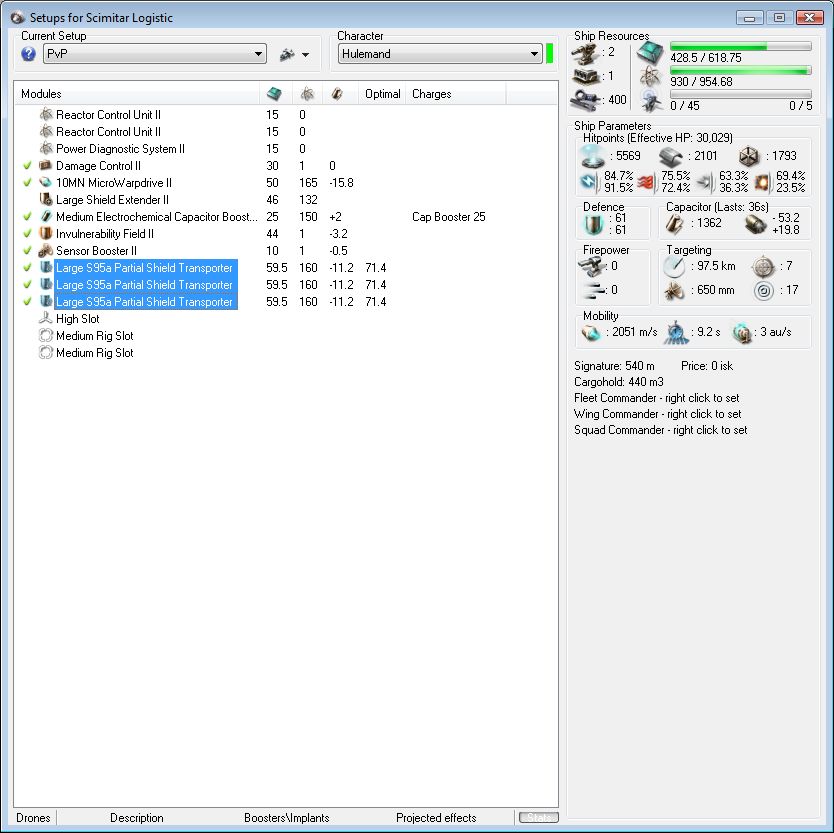Click the Stats button at bottom
834x833 pixels.
point(539,818)
